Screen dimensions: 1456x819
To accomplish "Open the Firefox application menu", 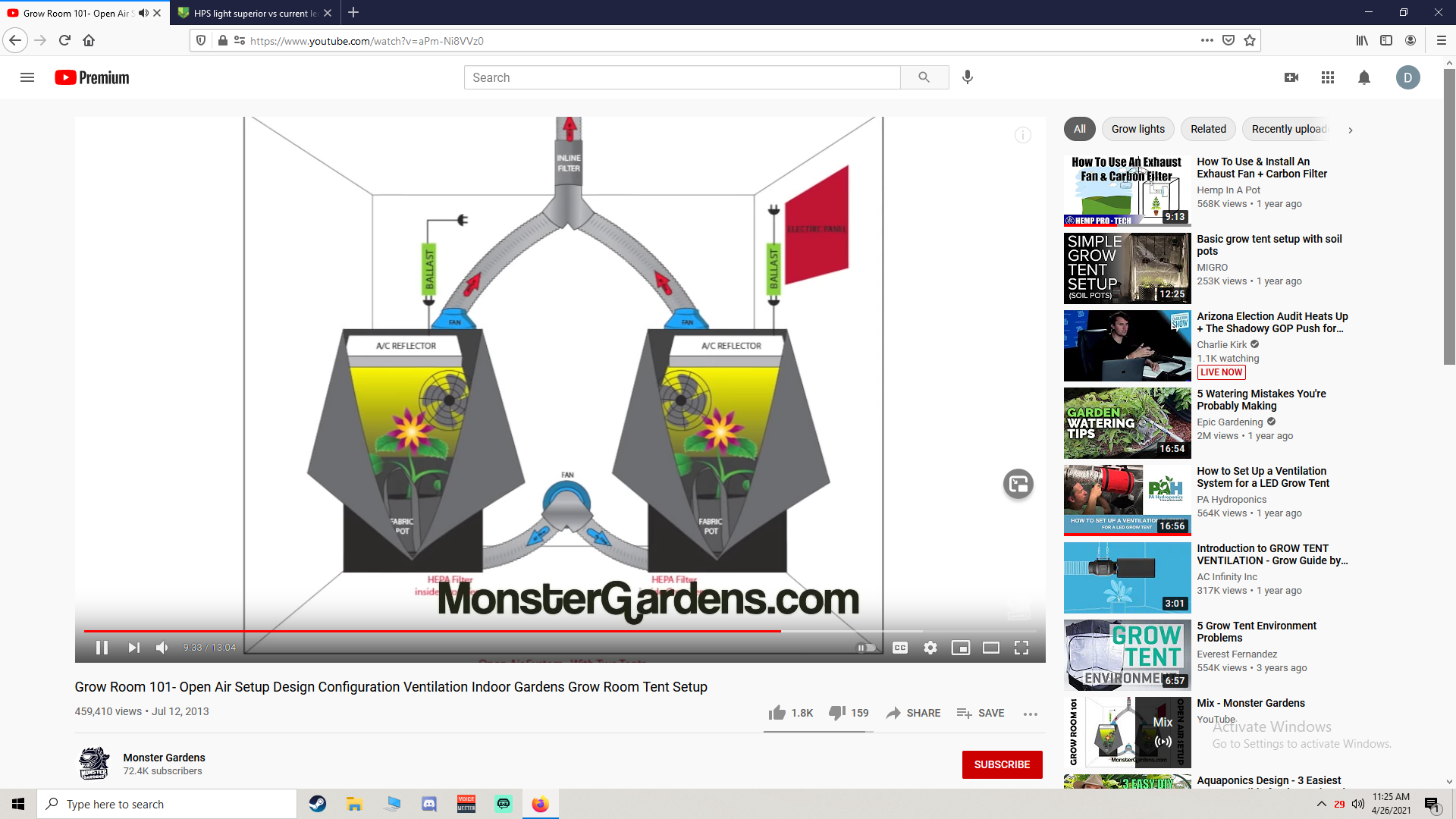I will 1442,40.
